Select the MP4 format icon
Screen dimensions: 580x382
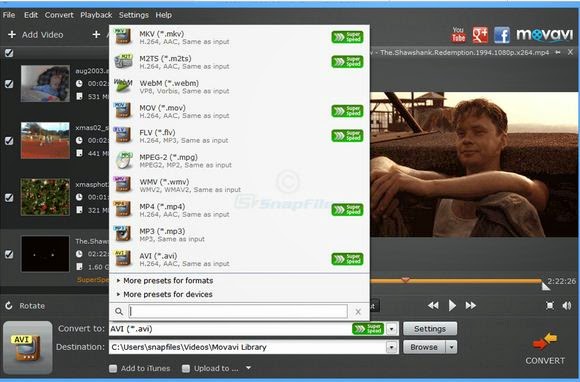tap(123, 209)
